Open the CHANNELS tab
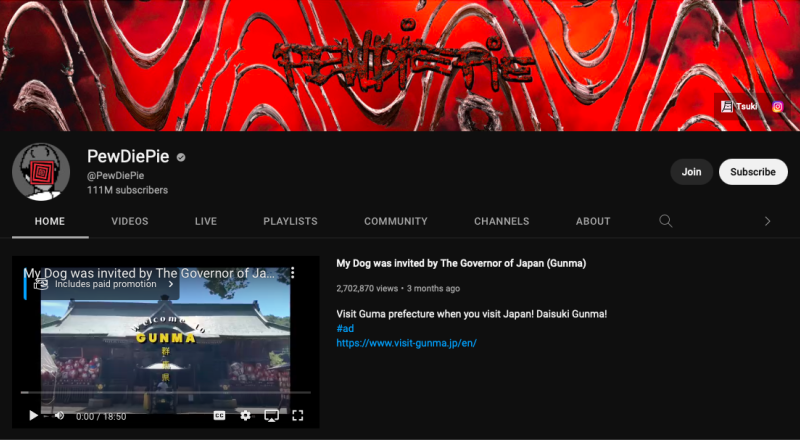The width and height of the screenshot is (800, 440). 502,221
